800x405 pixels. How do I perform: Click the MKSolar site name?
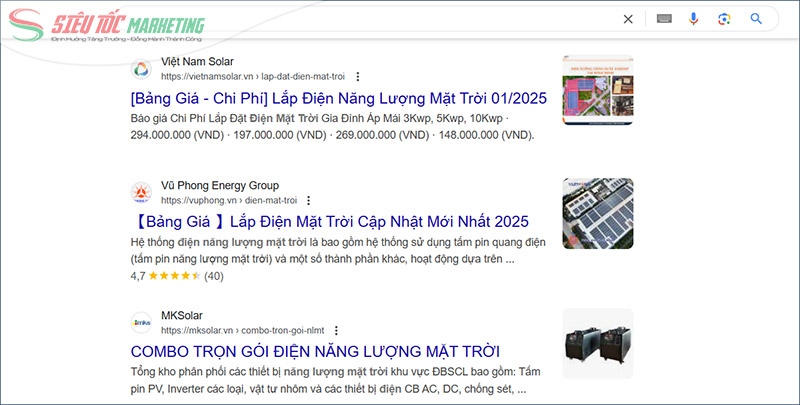point(182,316)
